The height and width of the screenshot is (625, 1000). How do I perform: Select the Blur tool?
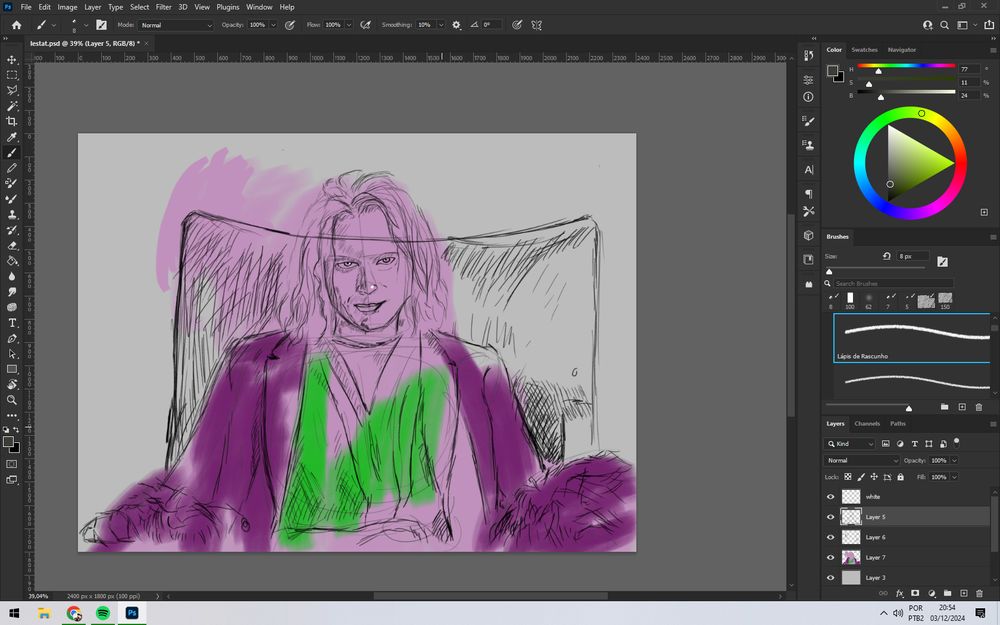11,276
